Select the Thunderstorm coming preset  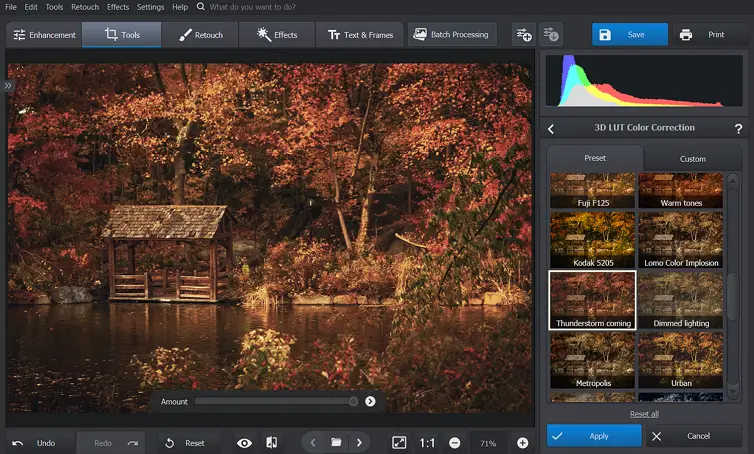pyautogui.click(x=592, y=300)
